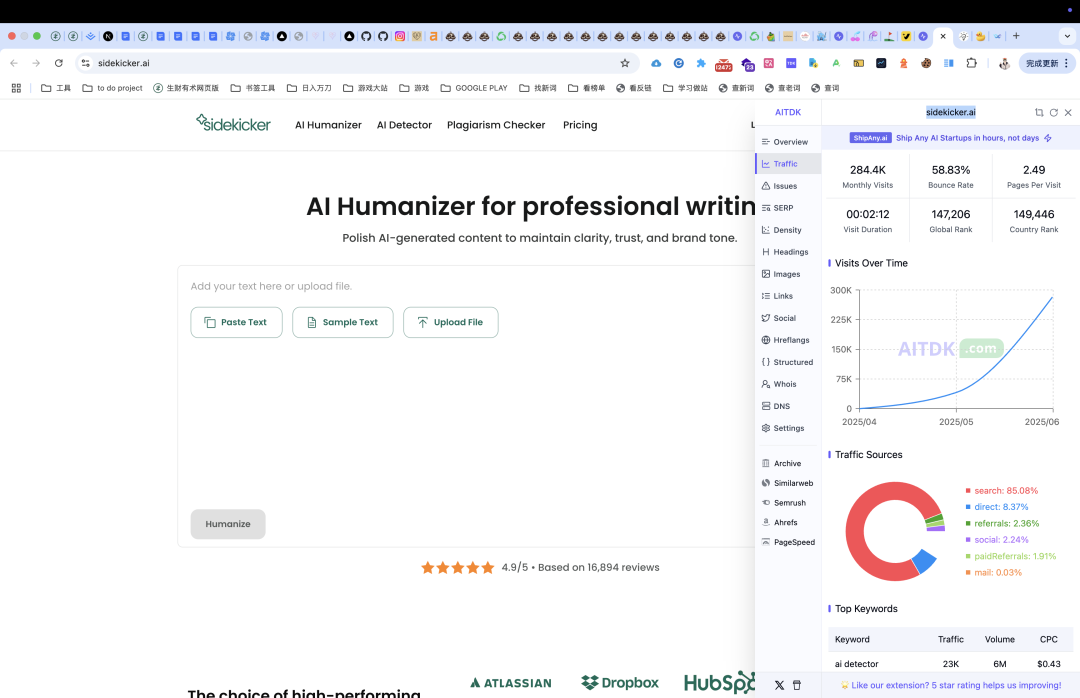Click the Ahrefs icon in AITDK sidebar
1080x698 pixels.
766,522
